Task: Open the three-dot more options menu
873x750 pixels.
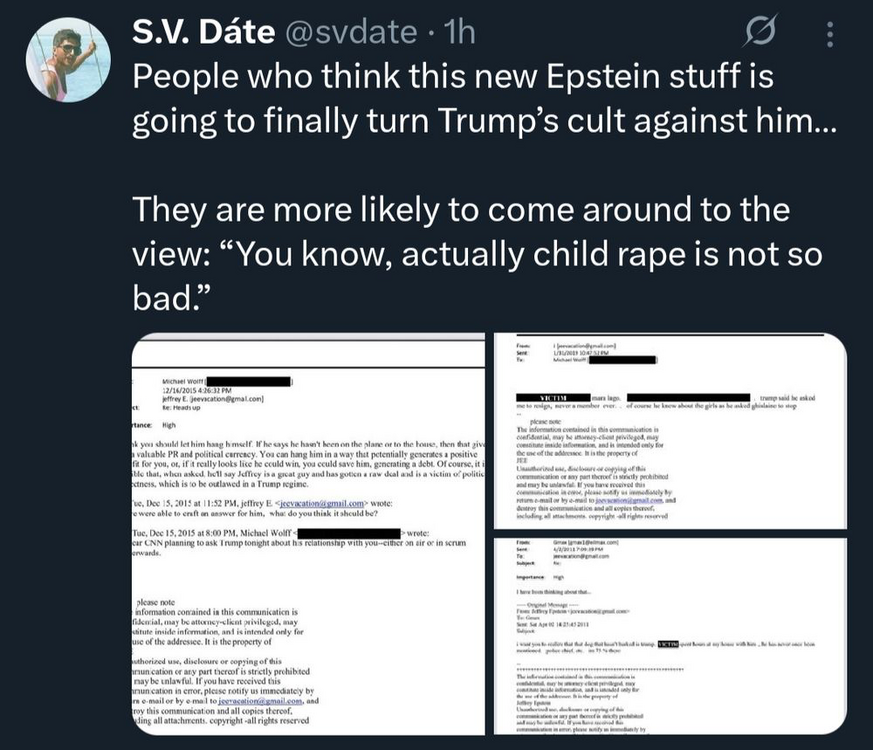Action: [829, 36]
